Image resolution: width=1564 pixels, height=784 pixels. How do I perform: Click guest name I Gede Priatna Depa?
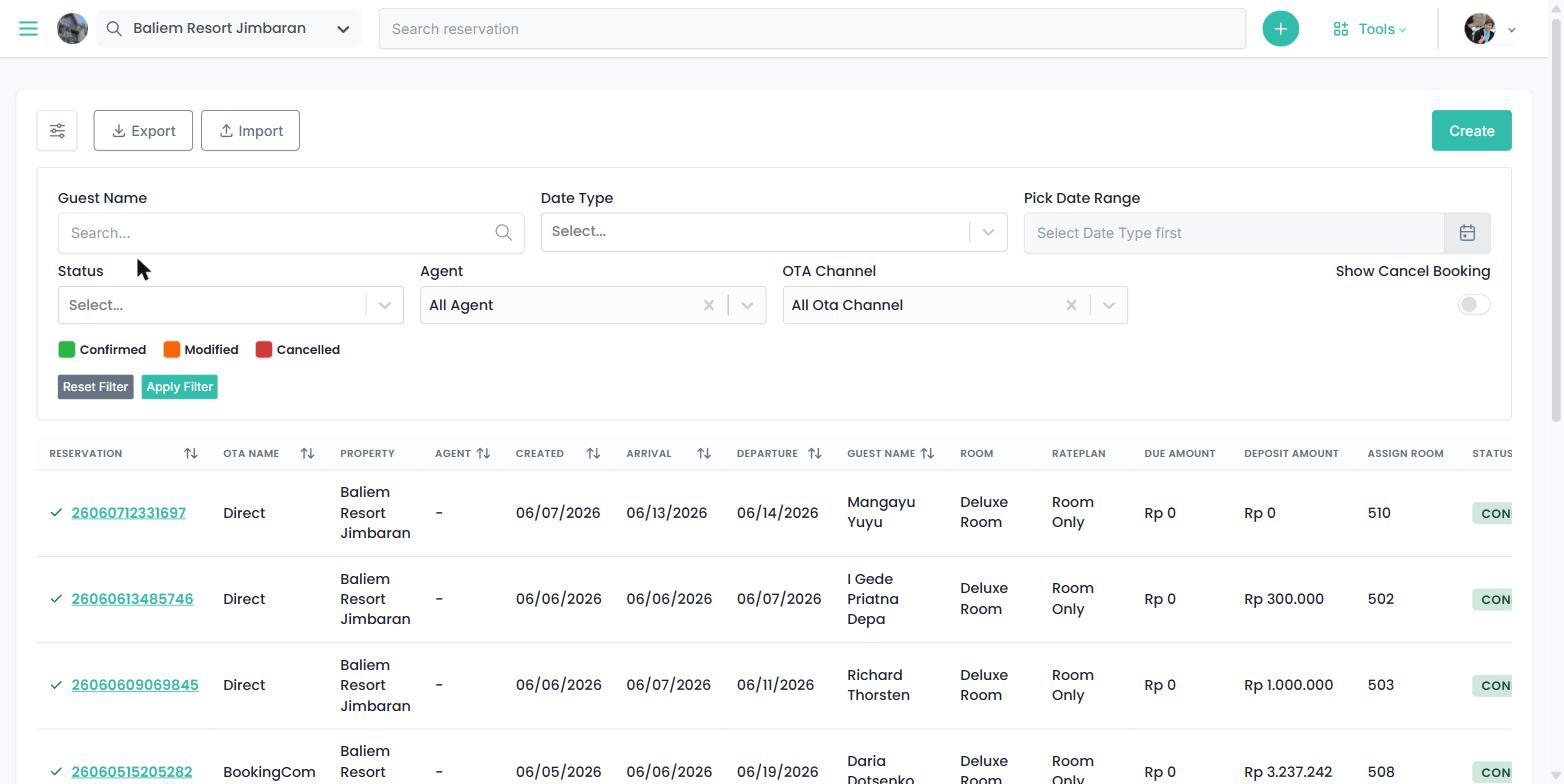coord(873,599)
